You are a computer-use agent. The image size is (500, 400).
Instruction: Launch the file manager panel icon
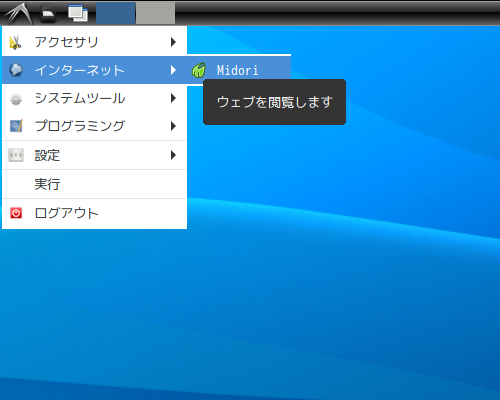49,13
